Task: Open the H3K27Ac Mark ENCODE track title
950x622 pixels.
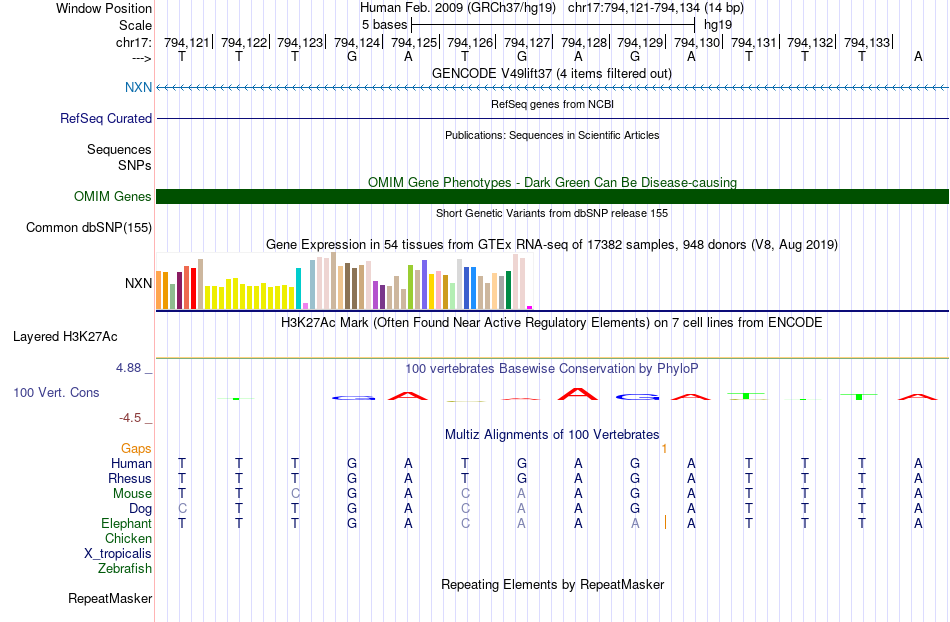Action: (552, 322)
